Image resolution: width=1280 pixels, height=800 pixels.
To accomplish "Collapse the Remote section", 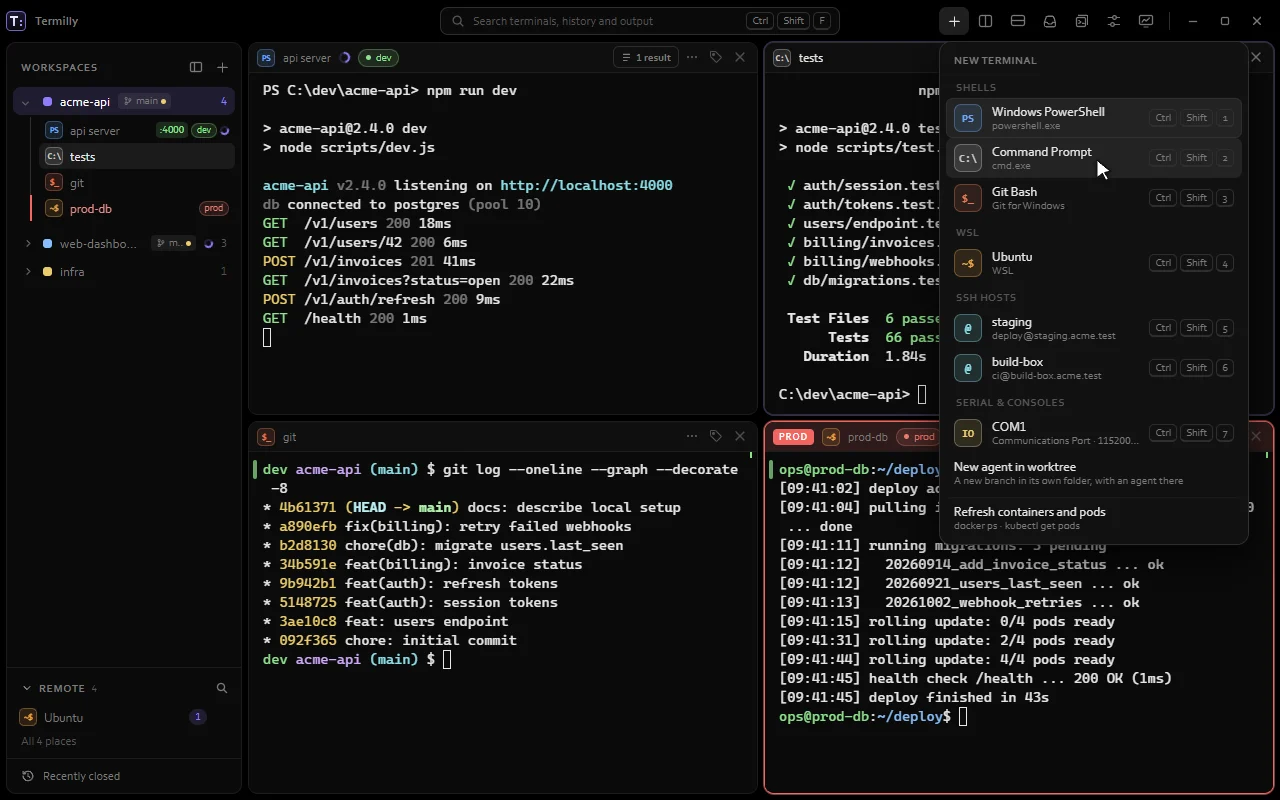I will [x=28, y=688].
